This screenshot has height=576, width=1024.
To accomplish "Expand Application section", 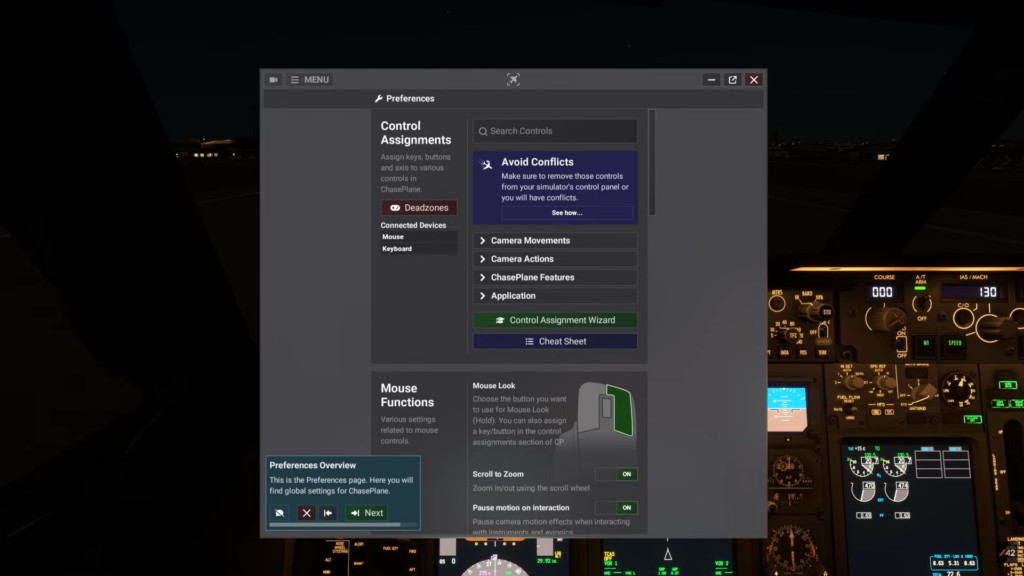I will [555, 295].
